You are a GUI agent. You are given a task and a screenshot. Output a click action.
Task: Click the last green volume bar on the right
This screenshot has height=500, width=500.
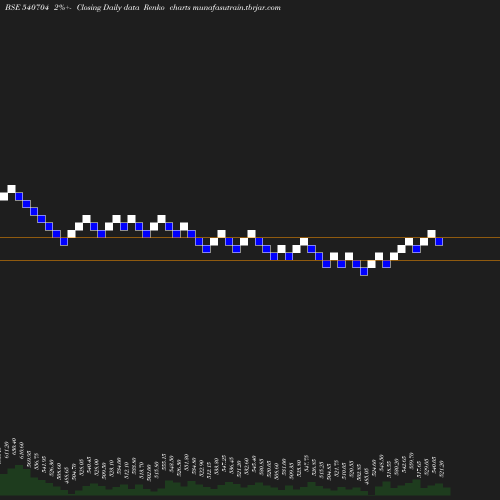(447, 491)
